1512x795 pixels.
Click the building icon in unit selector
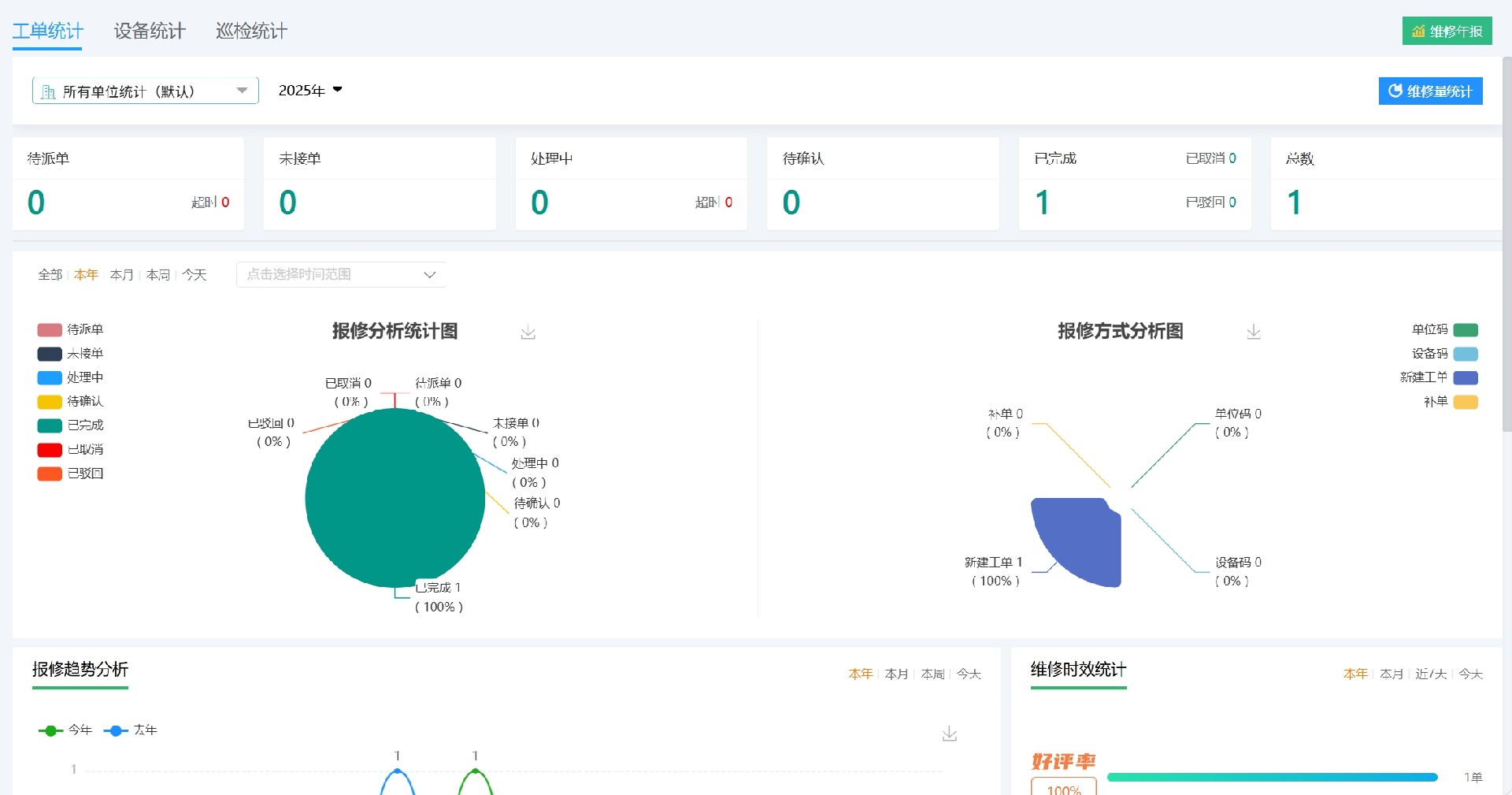(x=49, y=90)
